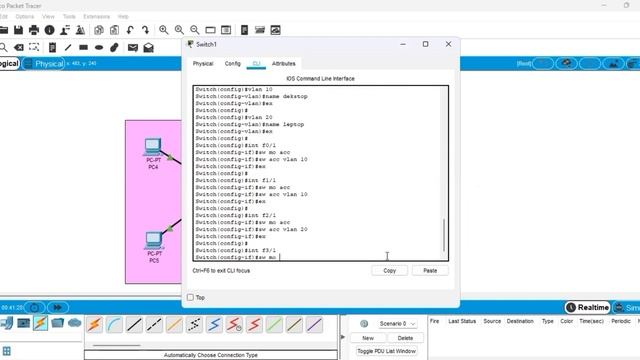Switch to Switch1 Config tab
Screen dimensions: 640x360
[x=233, y=64]
